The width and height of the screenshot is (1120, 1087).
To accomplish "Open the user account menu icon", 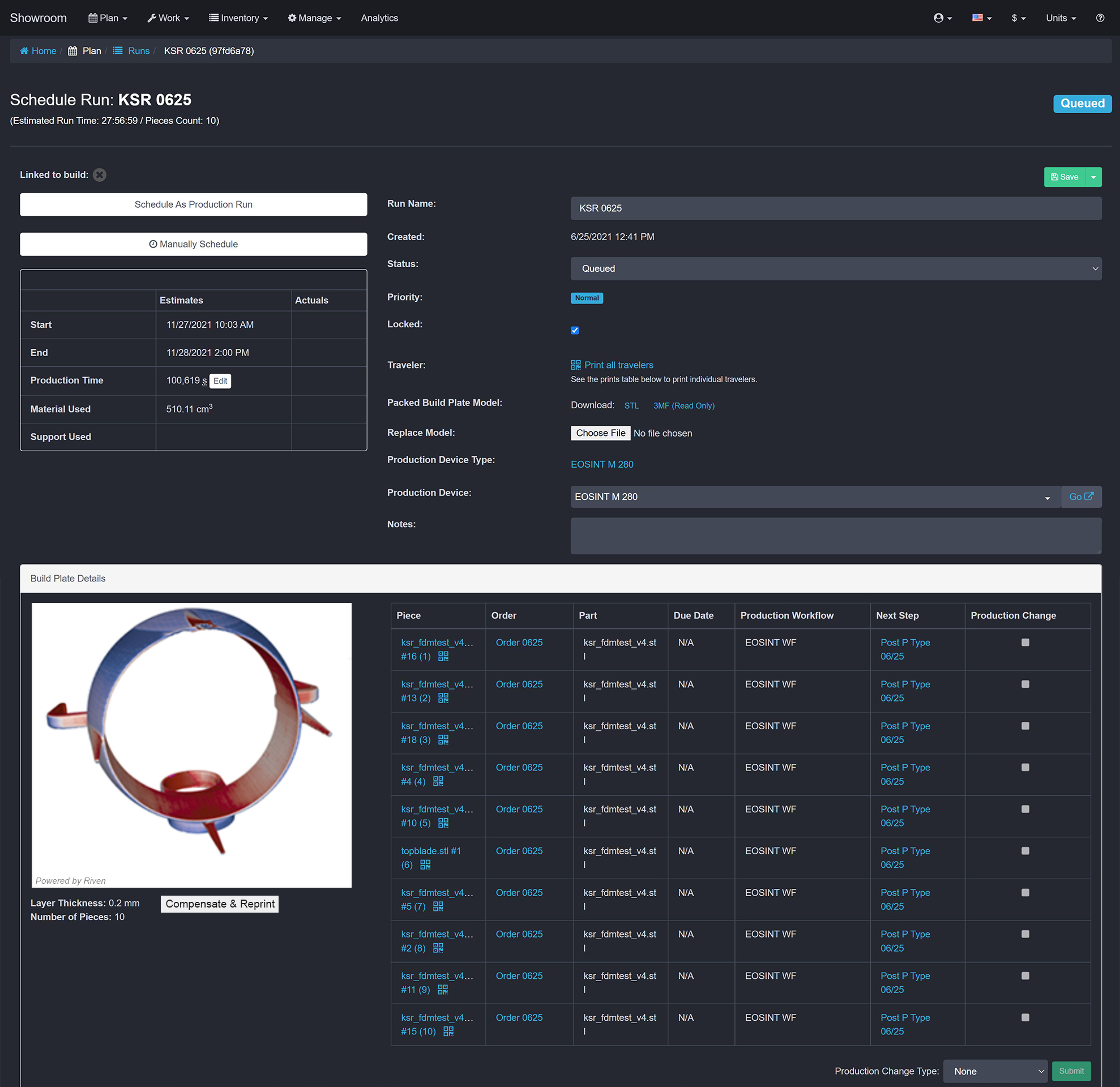I will click(942, 18).
